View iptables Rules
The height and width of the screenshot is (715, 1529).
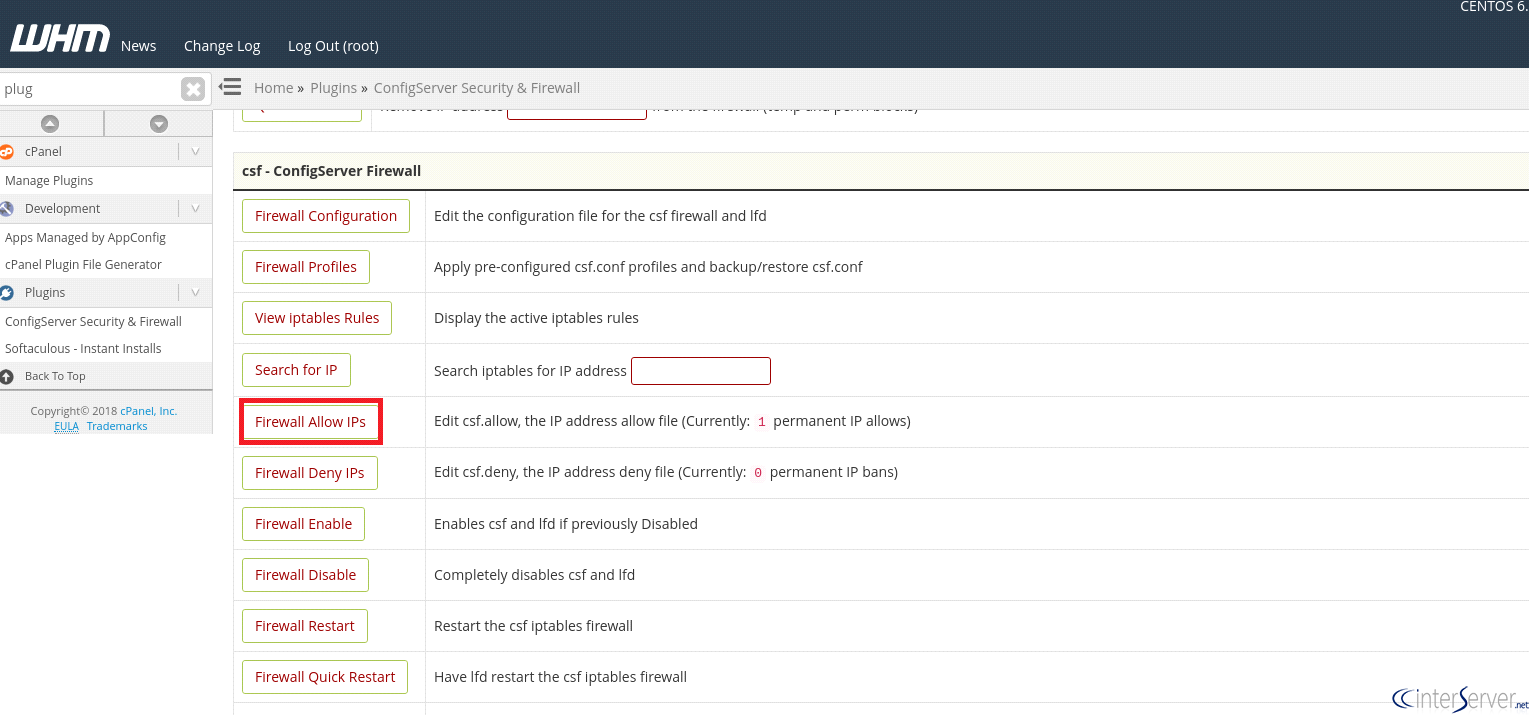[x=317, y=318]
